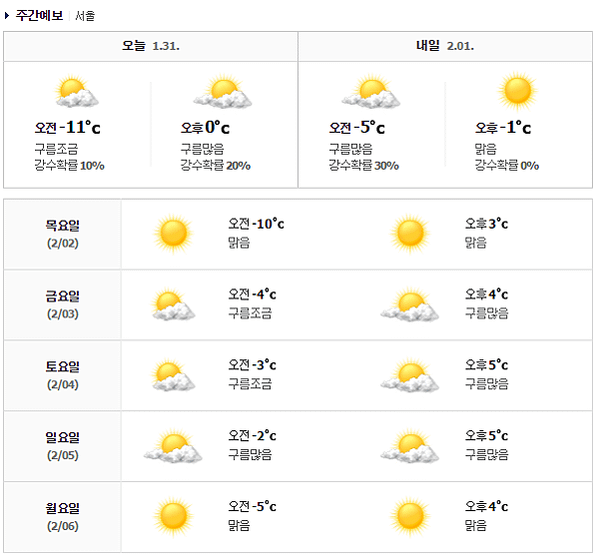Click the 서울 location label
Screen dimensions: 599x560
(85, 16)
